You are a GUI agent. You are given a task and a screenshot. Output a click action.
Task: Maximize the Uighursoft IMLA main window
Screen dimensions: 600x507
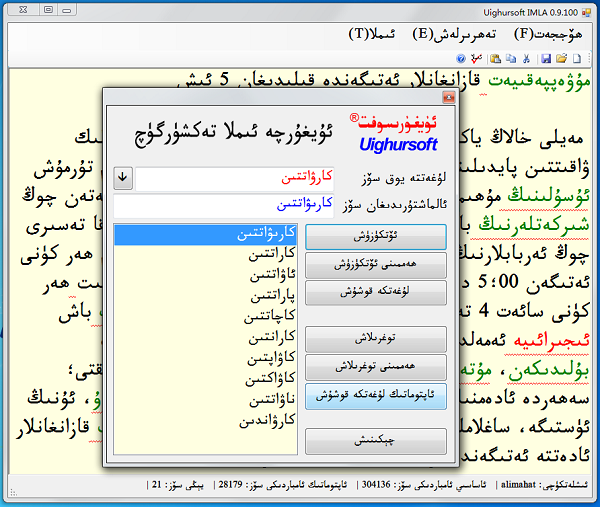click(x=48, y=10)
